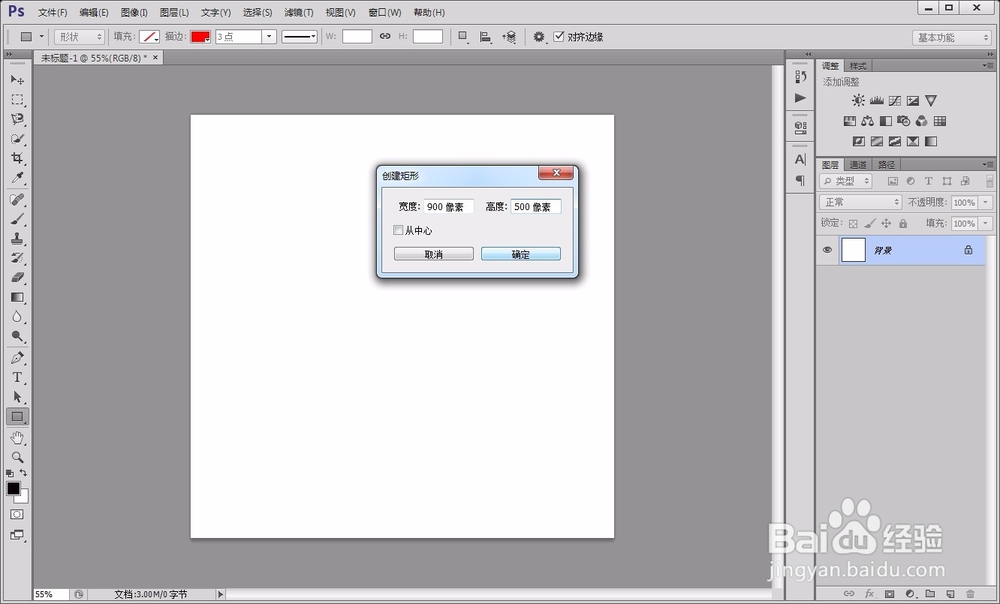Add a Curves adjustment layer

point(895,100)
